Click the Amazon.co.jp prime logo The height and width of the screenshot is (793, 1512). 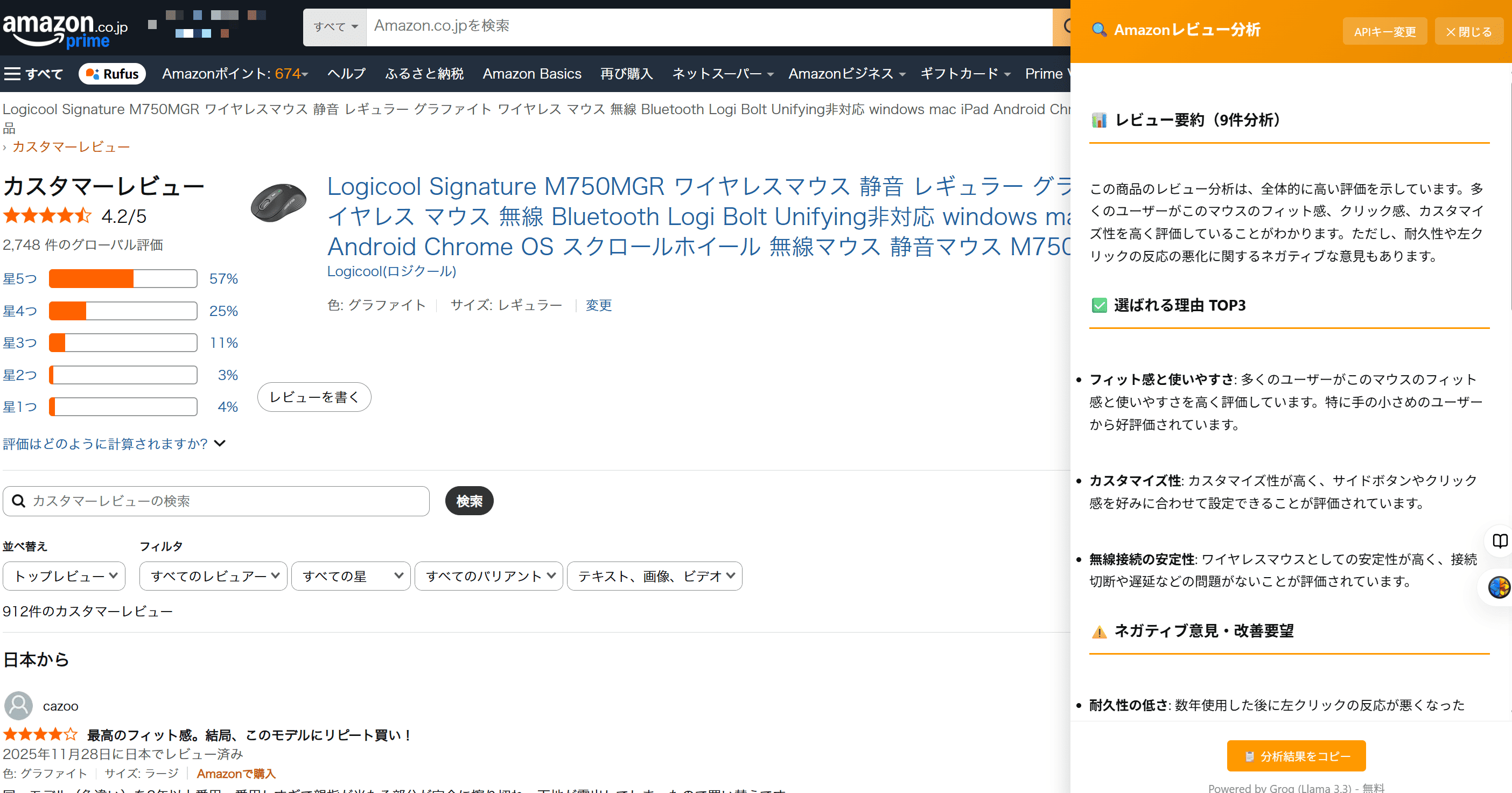(x=65, y=31)
